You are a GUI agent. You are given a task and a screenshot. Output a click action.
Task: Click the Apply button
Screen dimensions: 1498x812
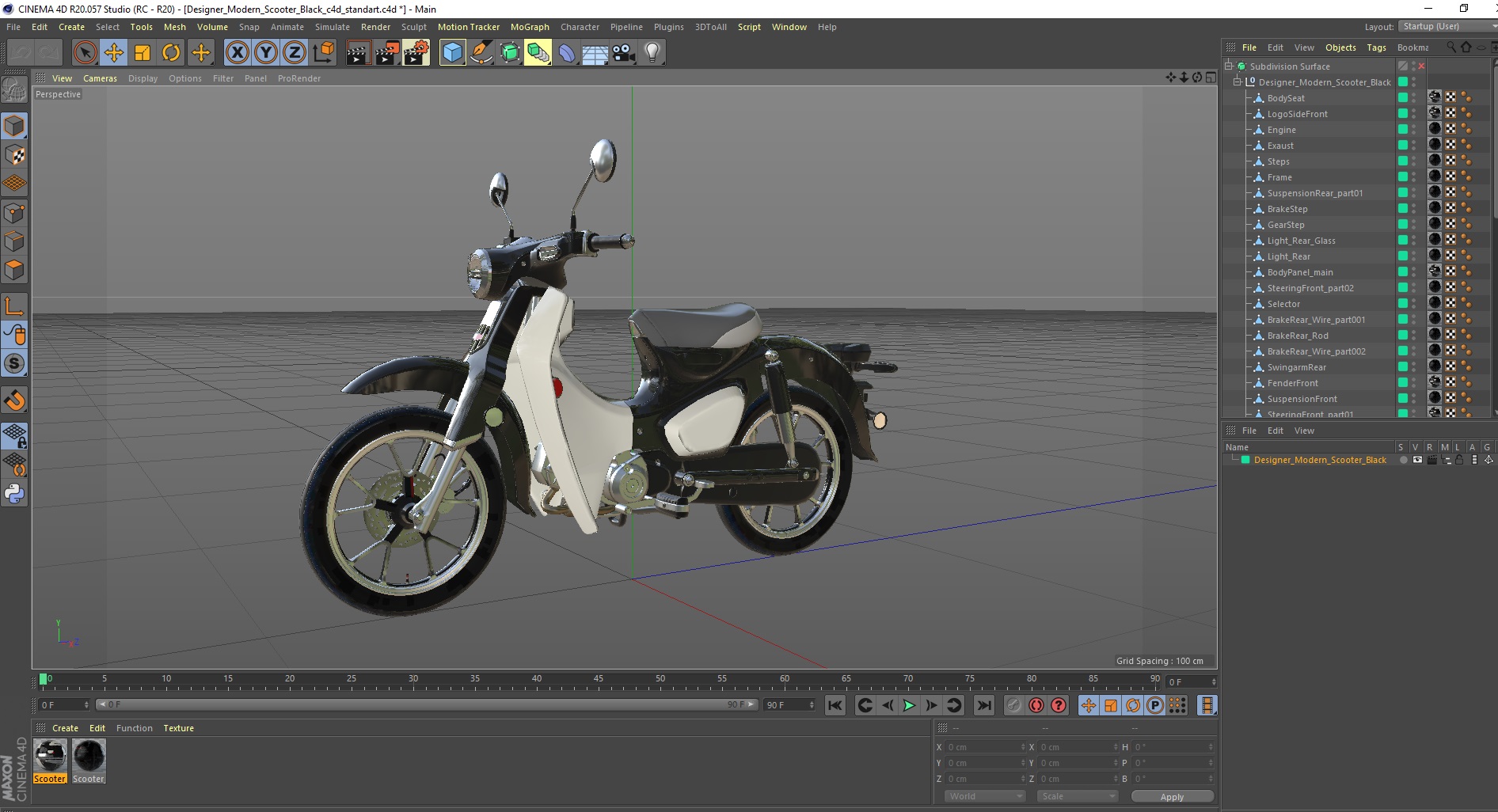pos(1172,796)
